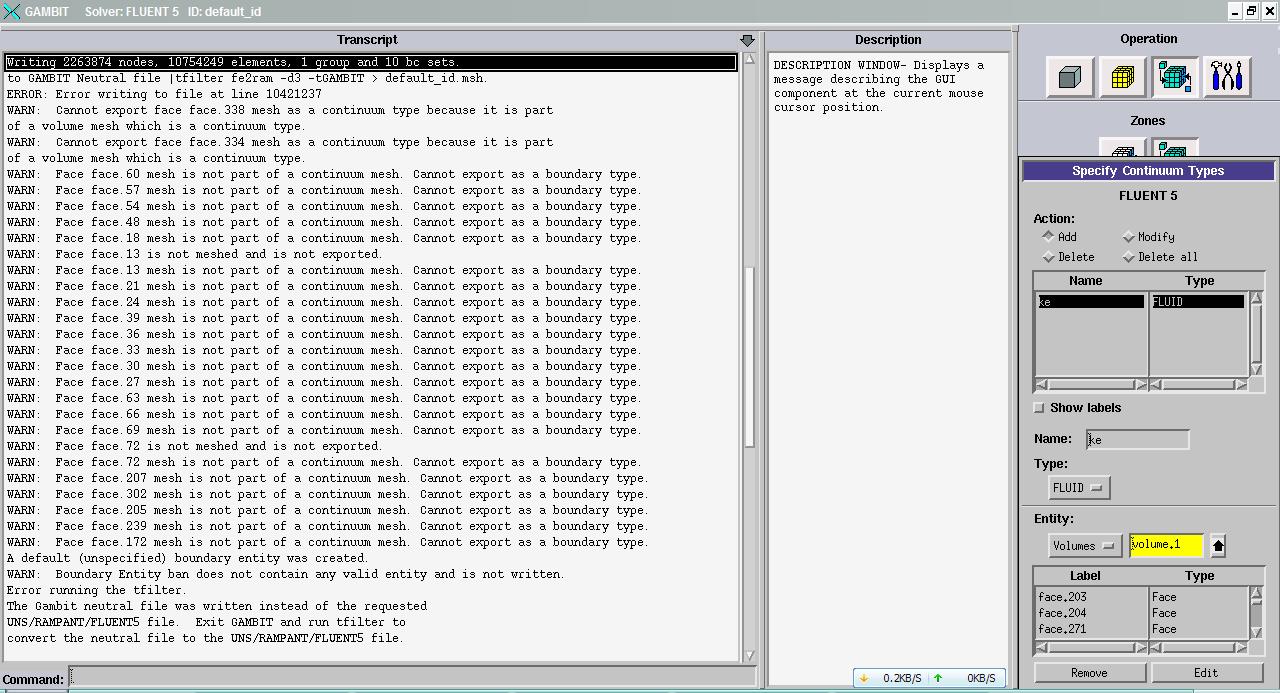Image resolution: width=1280 pixels, height=693 pixels.
Task: Select the Add action radio button
Action: click(1048, 237)
